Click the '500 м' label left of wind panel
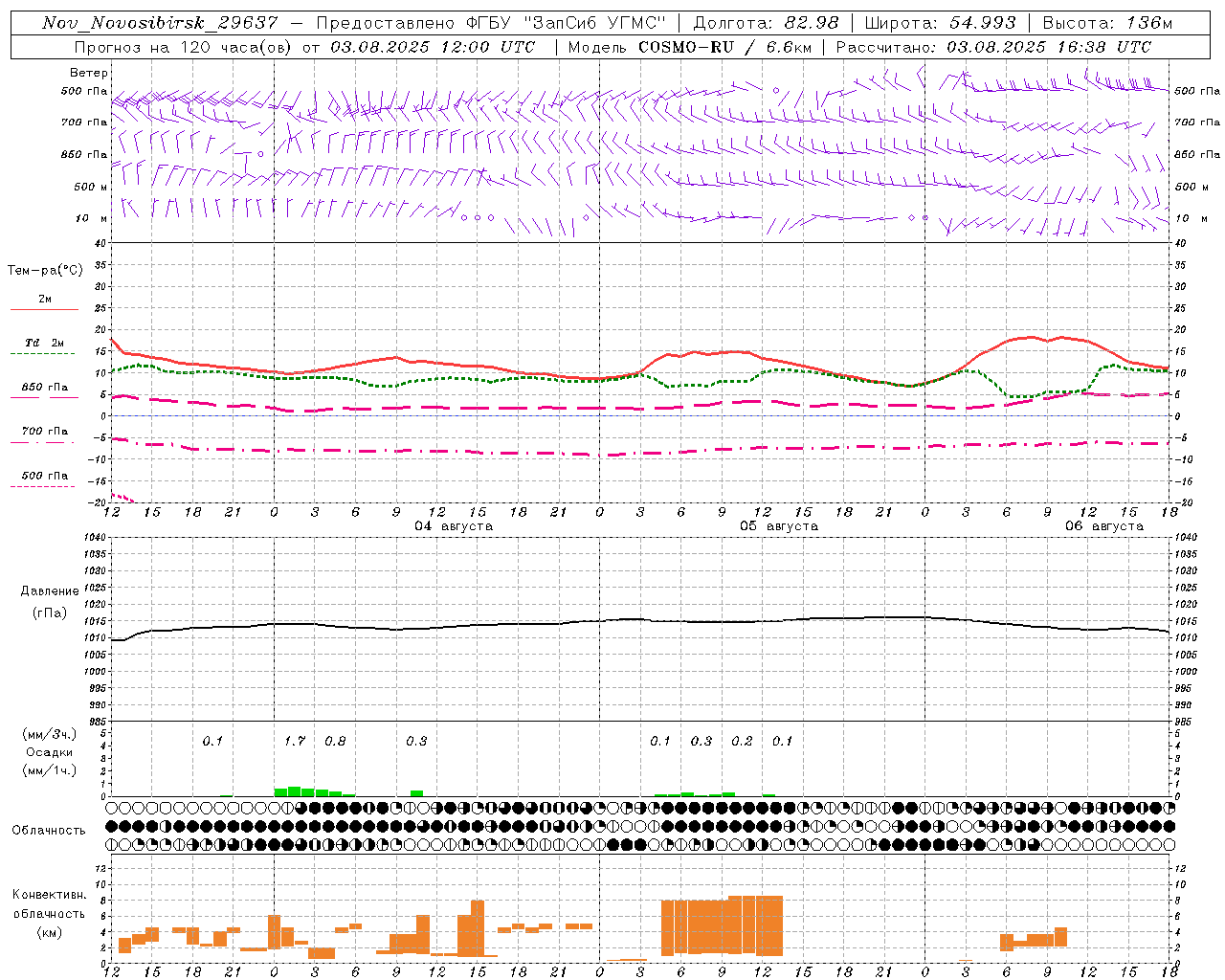The width and height of the screenshot is (1225, 980). click(91, 187)
